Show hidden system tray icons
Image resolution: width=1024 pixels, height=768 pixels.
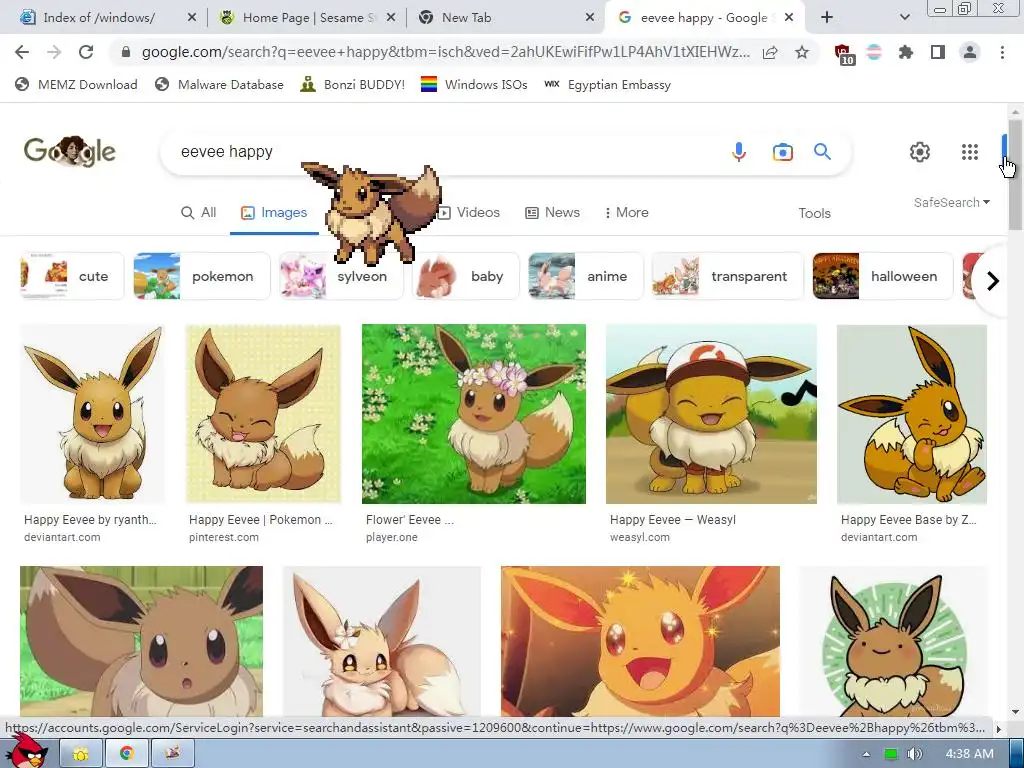coord(866,754)
